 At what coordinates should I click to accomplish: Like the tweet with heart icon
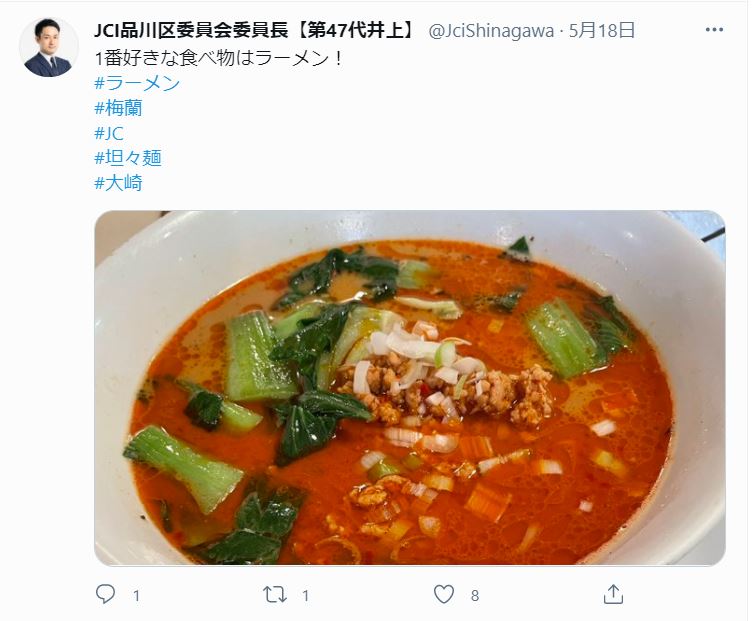pos(444,595)
